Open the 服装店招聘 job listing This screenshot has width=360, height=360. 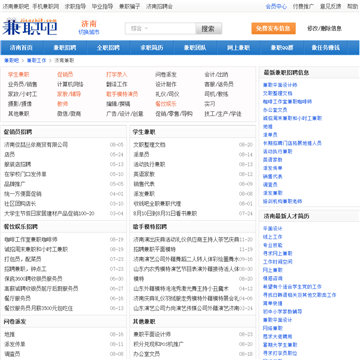click(x=17, y=164)
